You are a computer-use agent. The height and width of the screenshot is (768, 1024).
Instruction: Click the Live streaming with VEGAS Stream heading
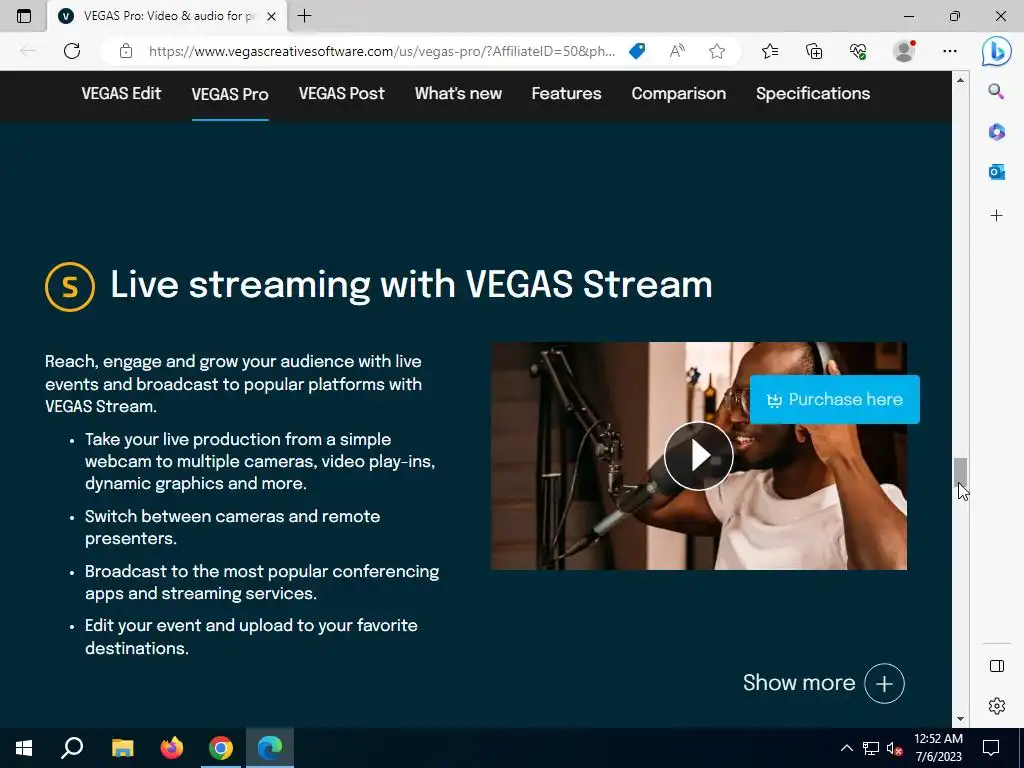click(411, 285)
